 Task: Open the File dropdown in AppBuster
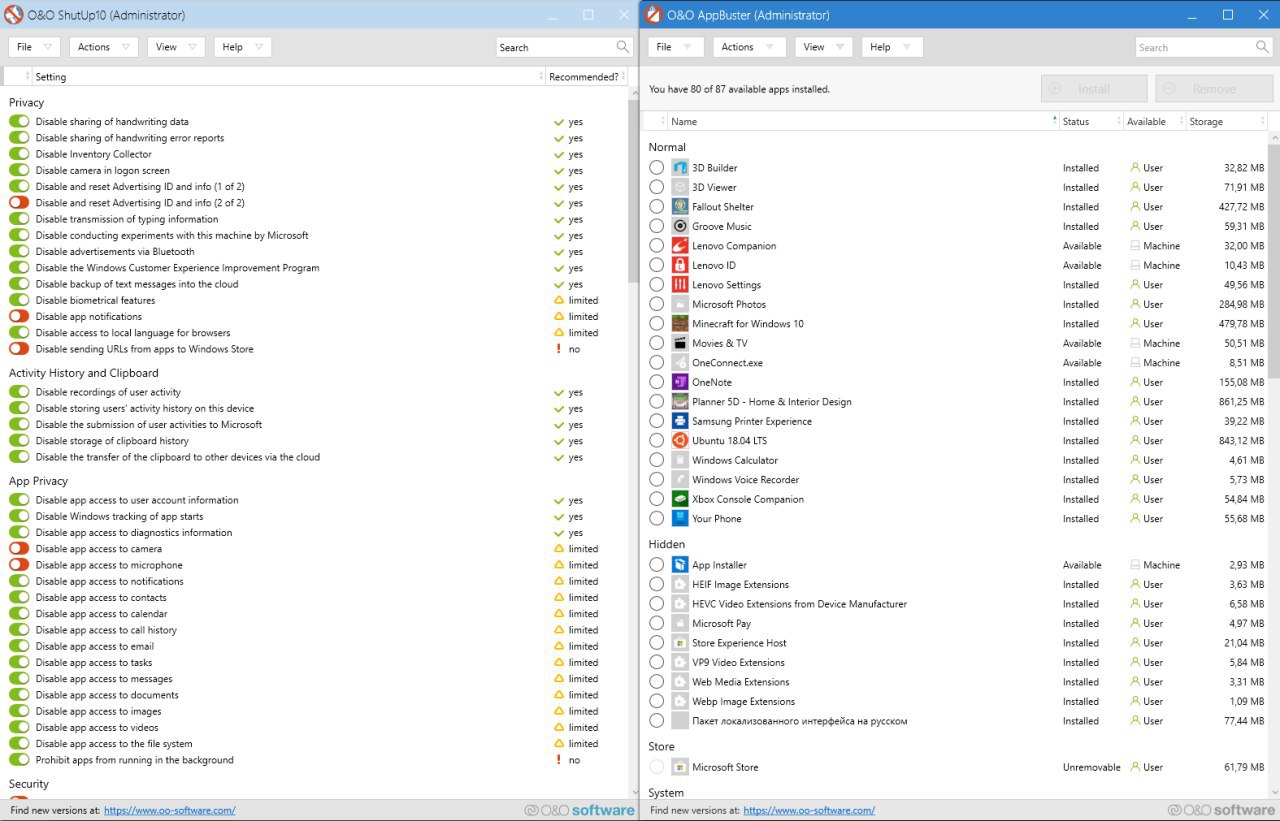[675, 47]
